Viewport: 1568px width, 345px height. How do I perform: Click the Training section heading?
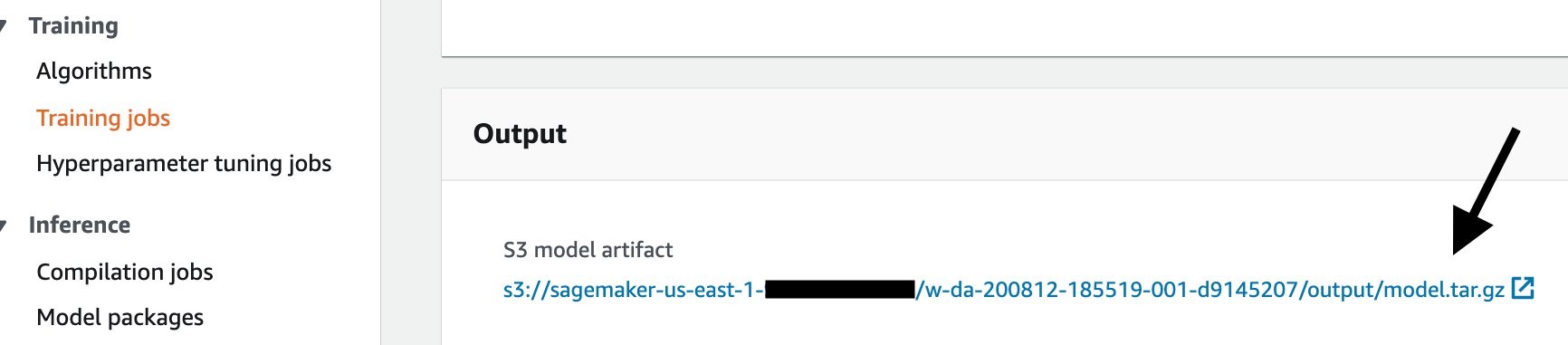tap(73, 26)
